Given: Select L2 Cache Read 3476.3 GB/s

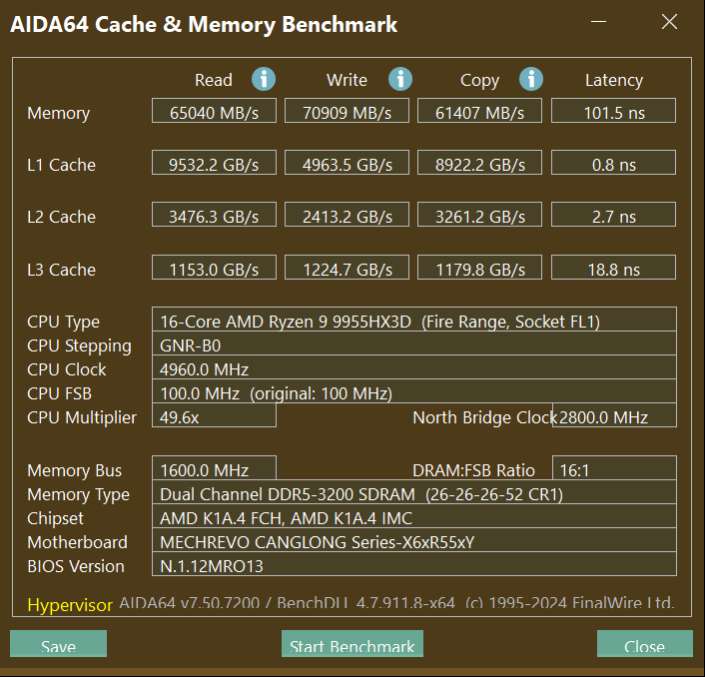Looking at the screenshot, I should [214, 214].
